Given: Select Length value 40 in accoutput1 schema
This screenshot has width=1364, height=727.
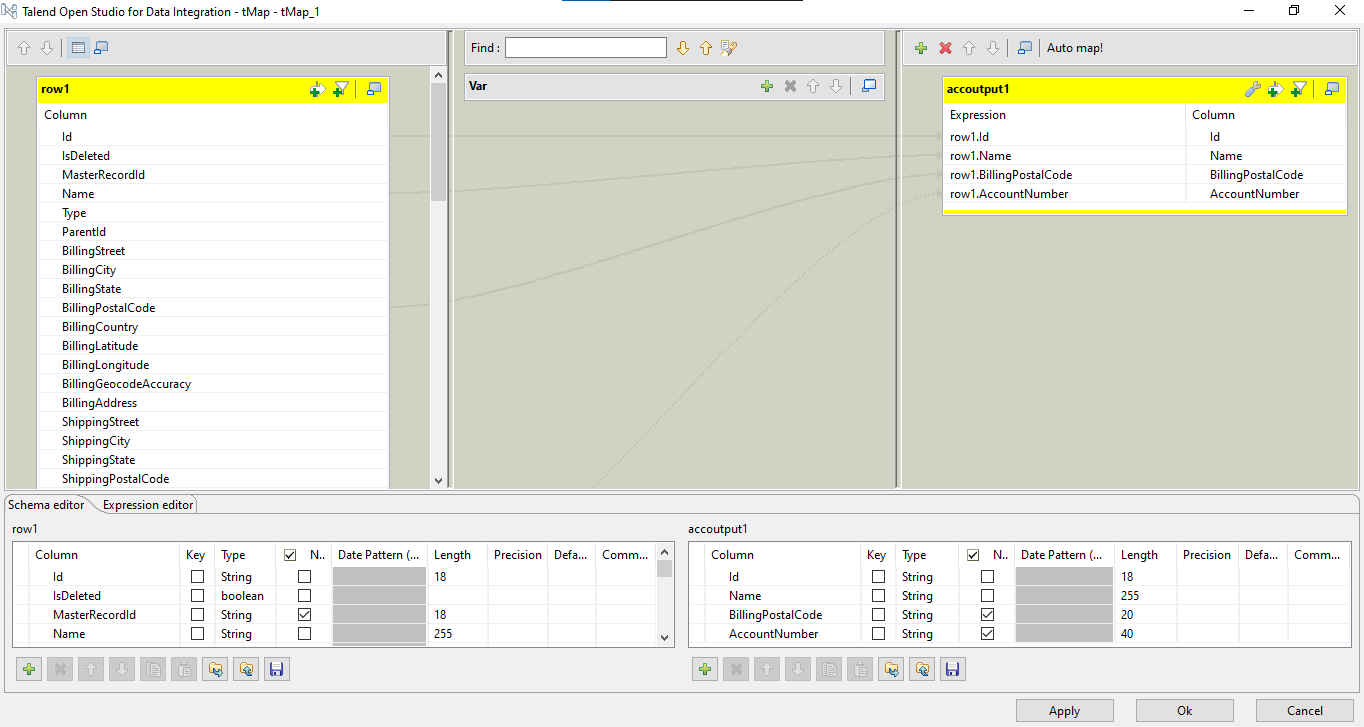Looking at the screenshot, I should tap(1144, 634).
